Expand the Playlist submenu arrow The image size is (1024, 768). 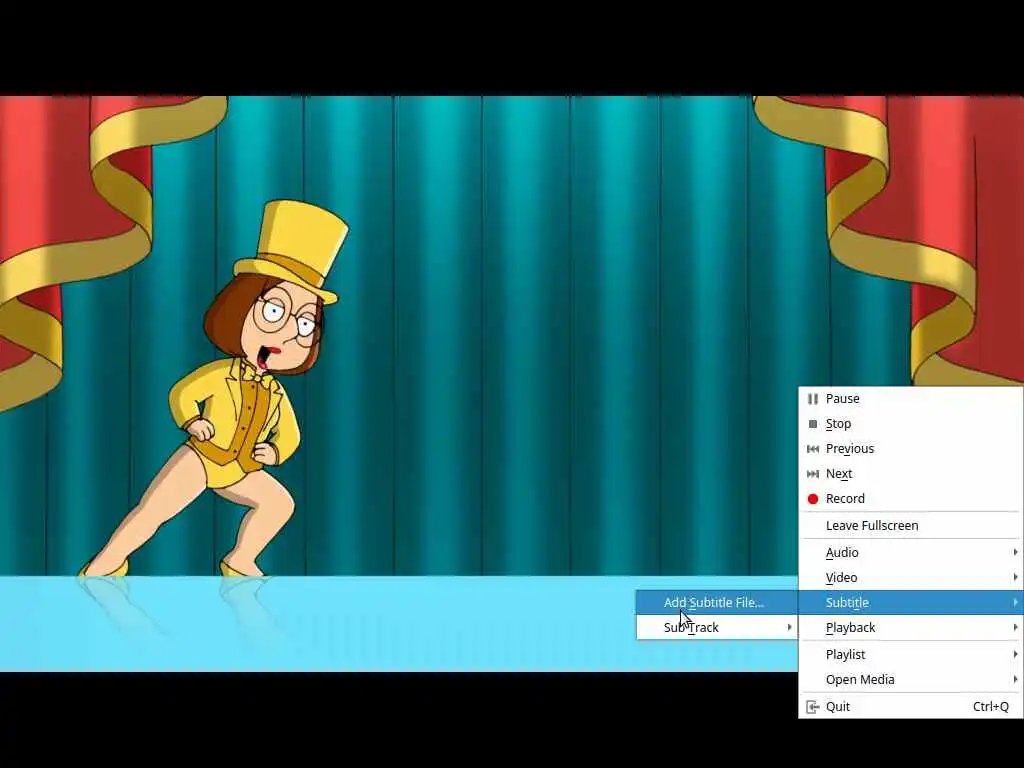pos(1015,654)
